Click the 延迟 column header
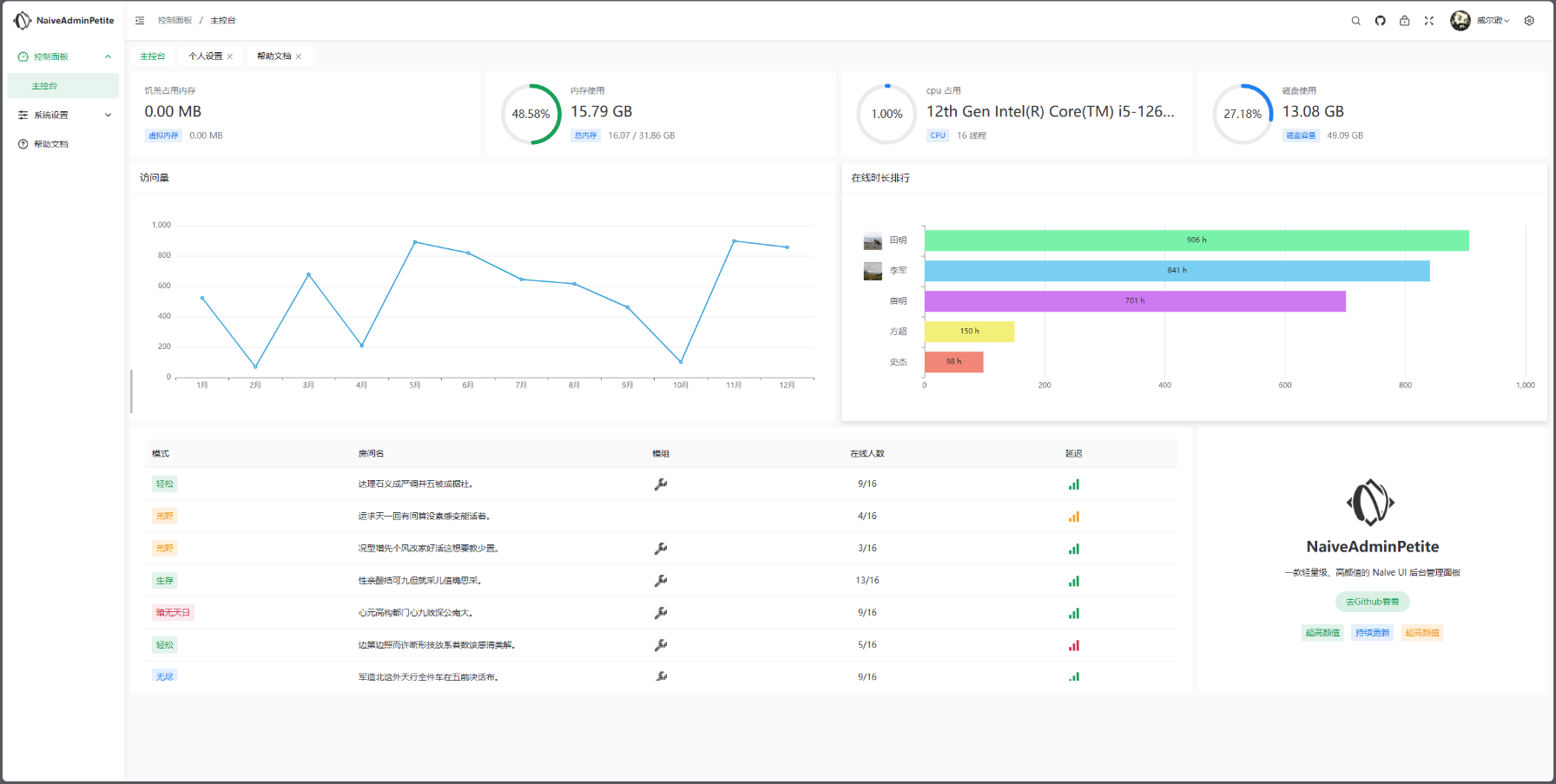The height and width of the screenshot is (784, 1556). (1074, 454)
